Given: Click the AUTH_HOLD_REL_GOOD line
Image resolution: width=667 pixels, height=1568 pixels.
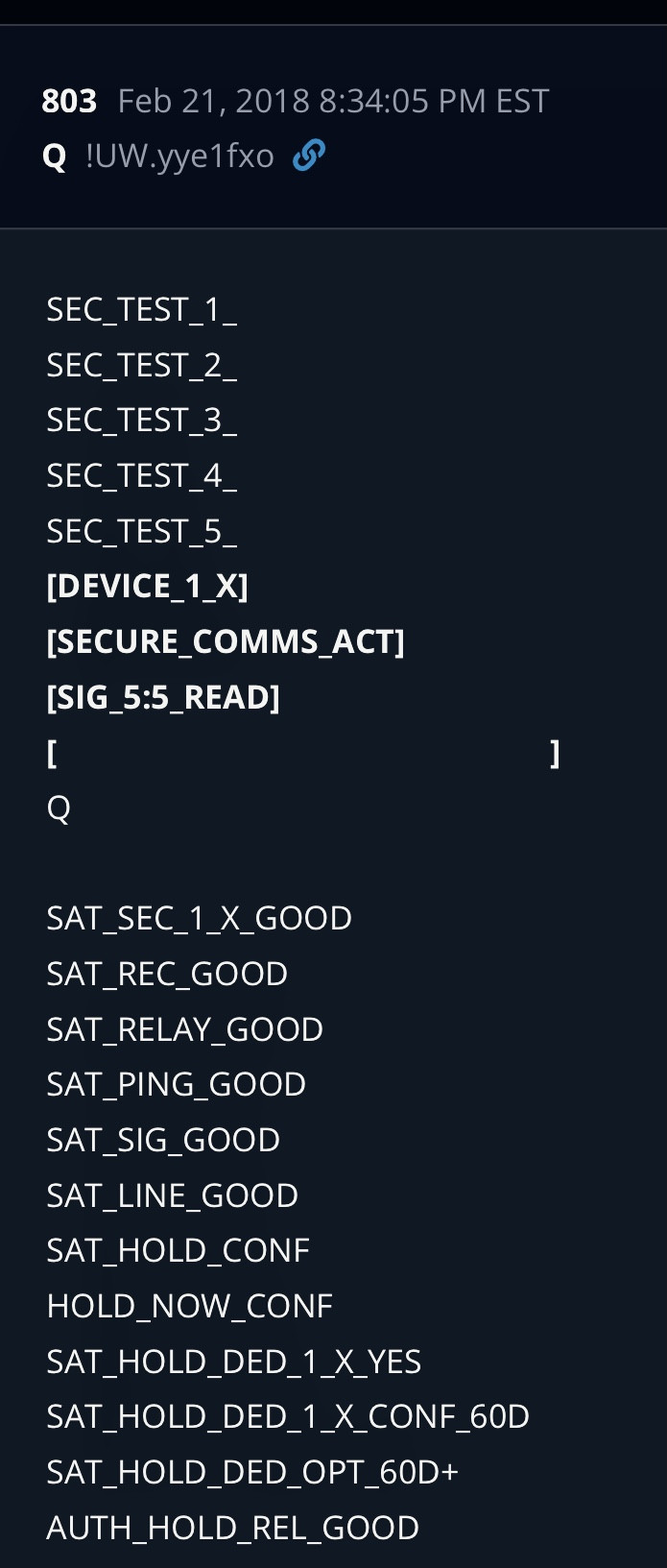Looking at the screenshot, I should click(x=232, y=1528).
